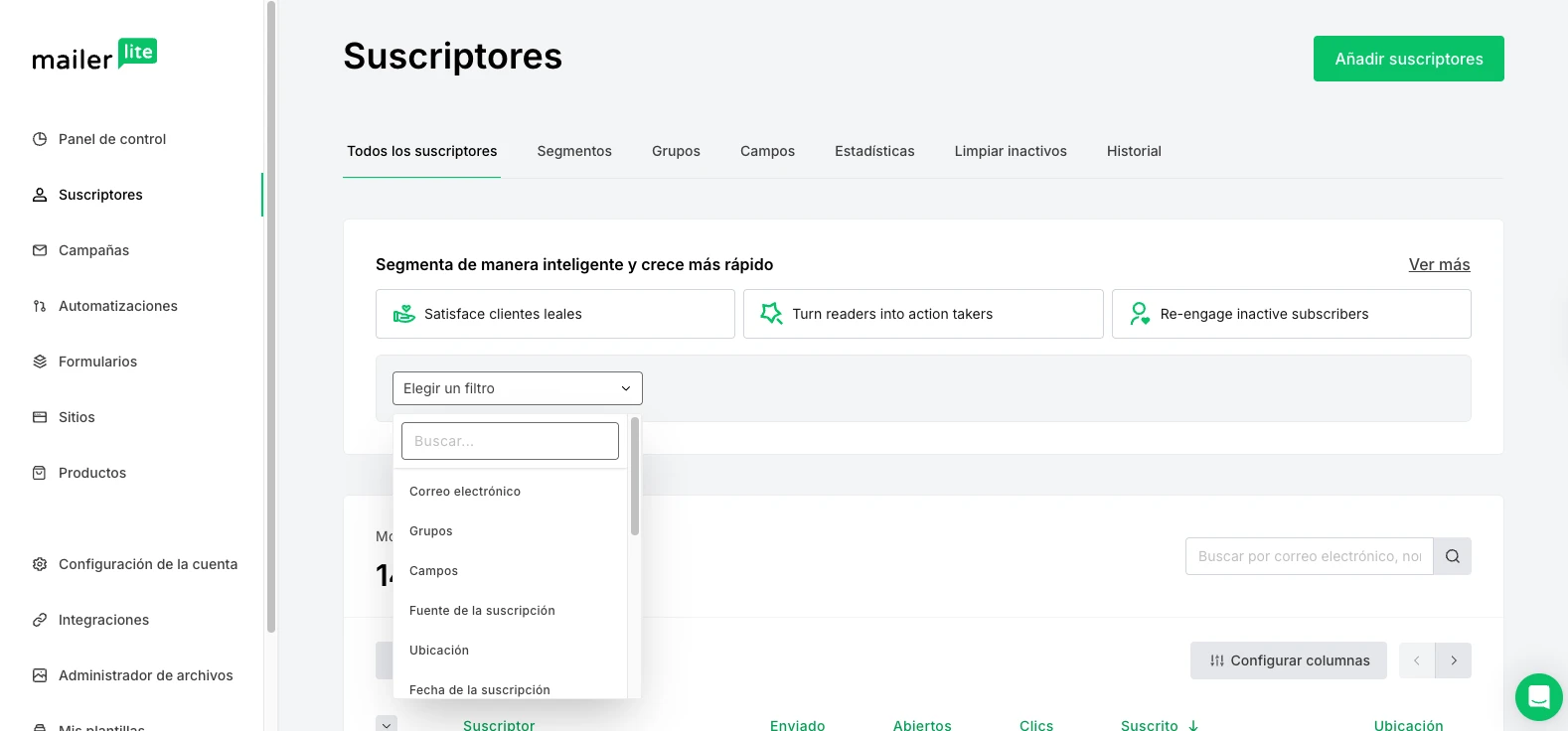Click the MailerLite logo
1568x731 pixels.
pos(94,56)
